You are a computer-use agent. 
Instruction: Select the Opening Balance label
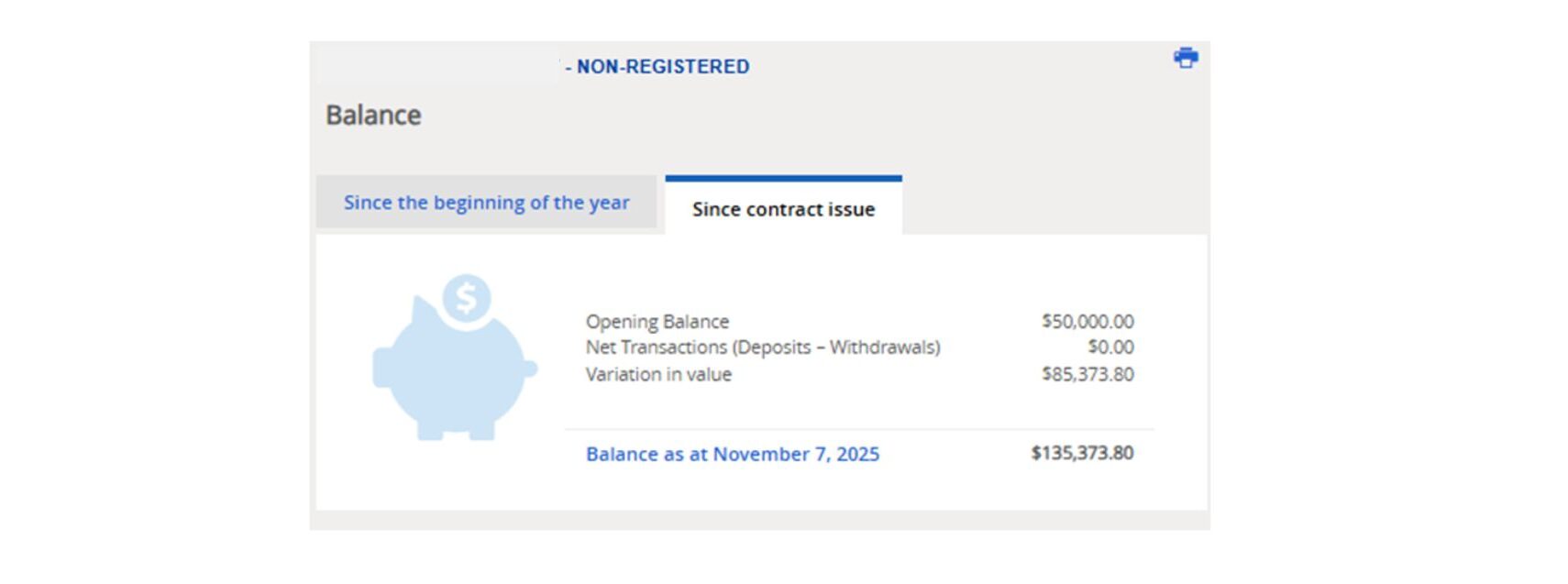click(x=657, y=322)
